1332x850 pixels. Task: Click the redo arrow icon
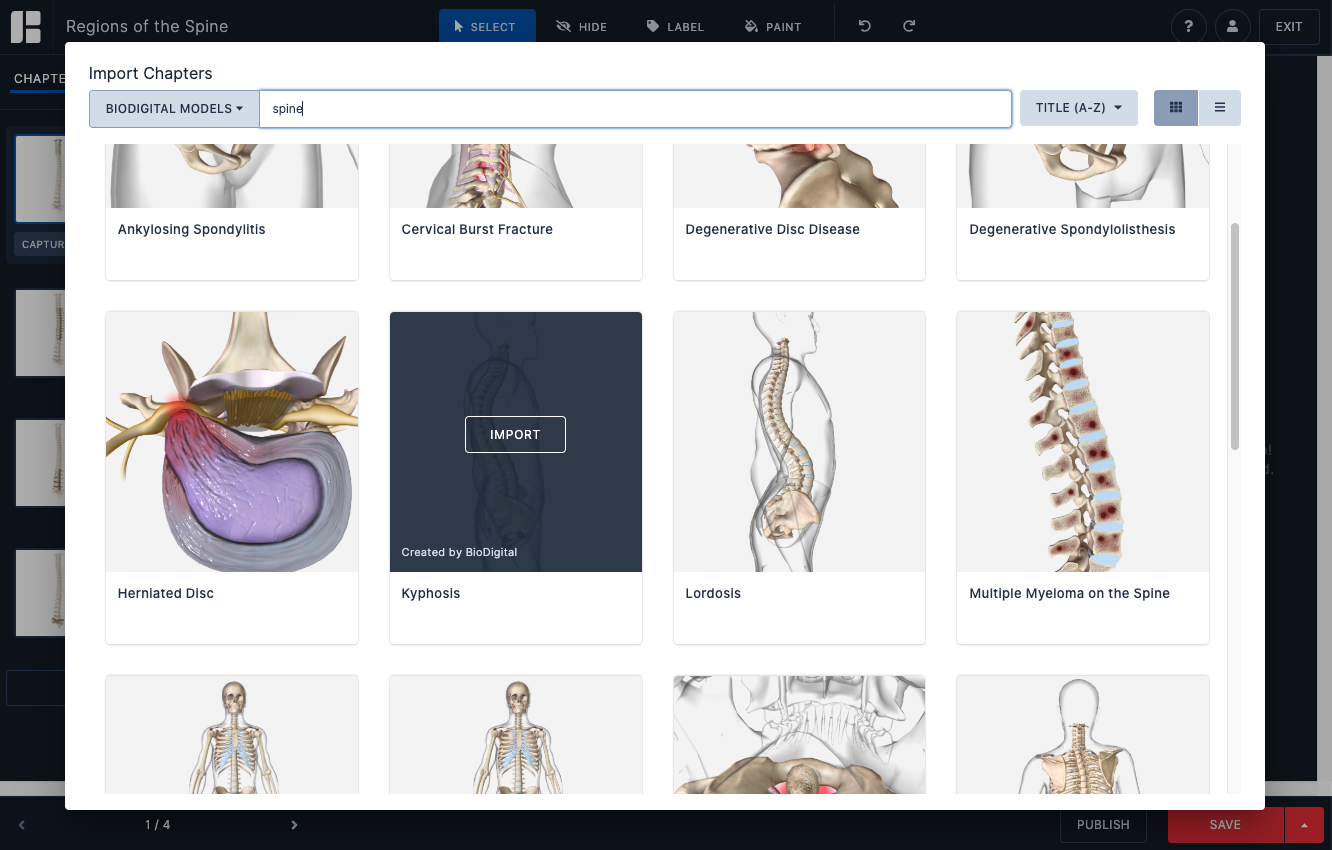[909, 27]
